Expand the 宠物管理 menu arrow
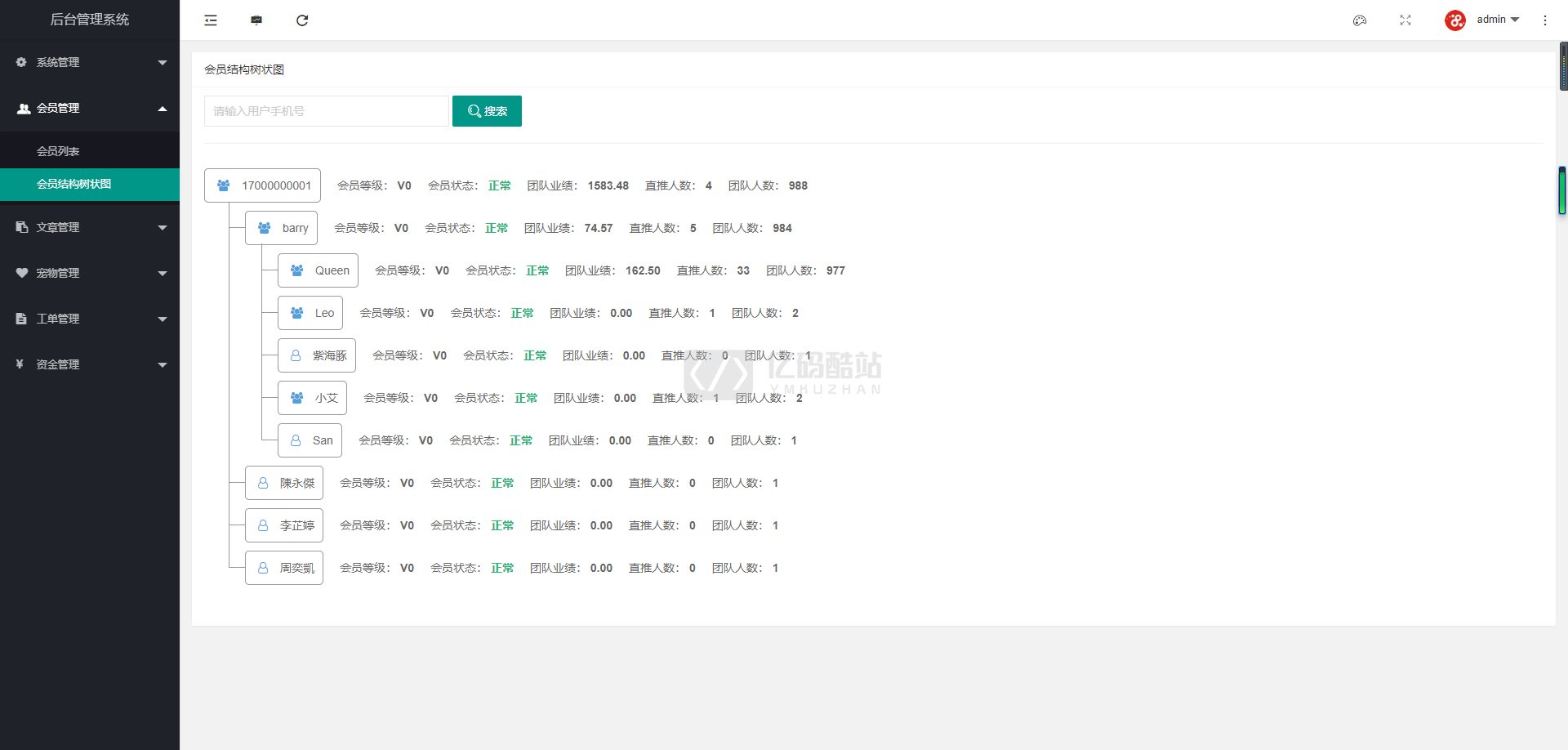 pos(163,274)
